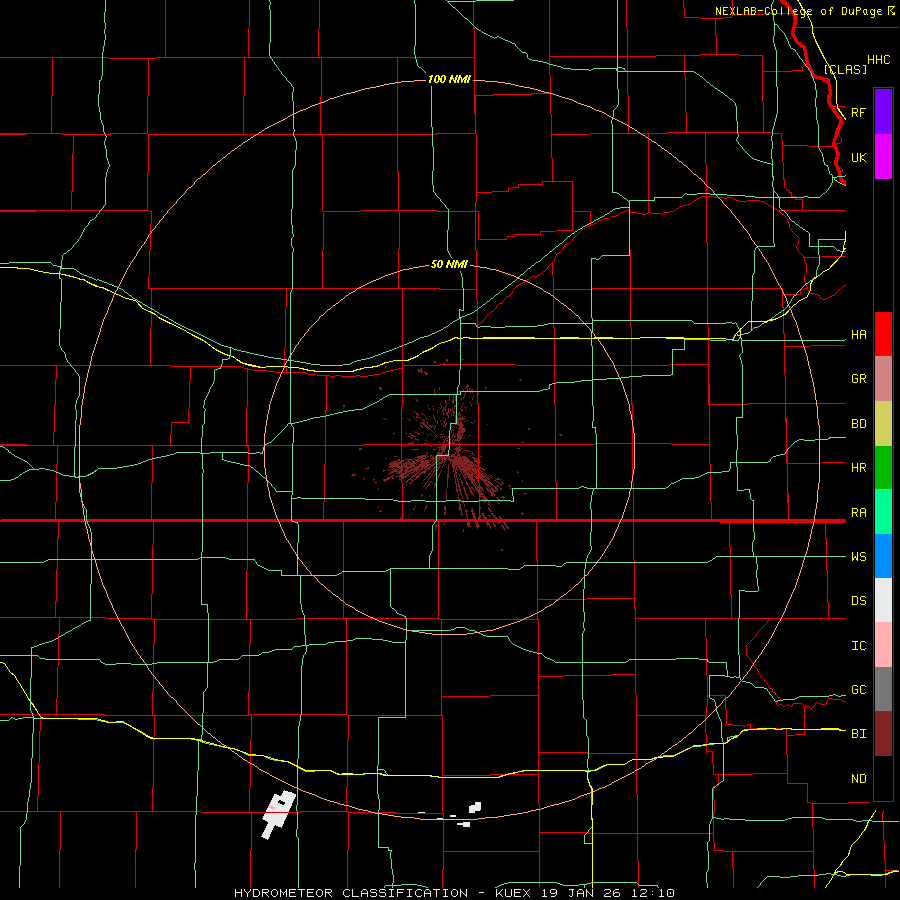Image resolution: width=900 pixels, height=900 pixels.
Task: Click the 'UK' legend label
Action: 858,157
